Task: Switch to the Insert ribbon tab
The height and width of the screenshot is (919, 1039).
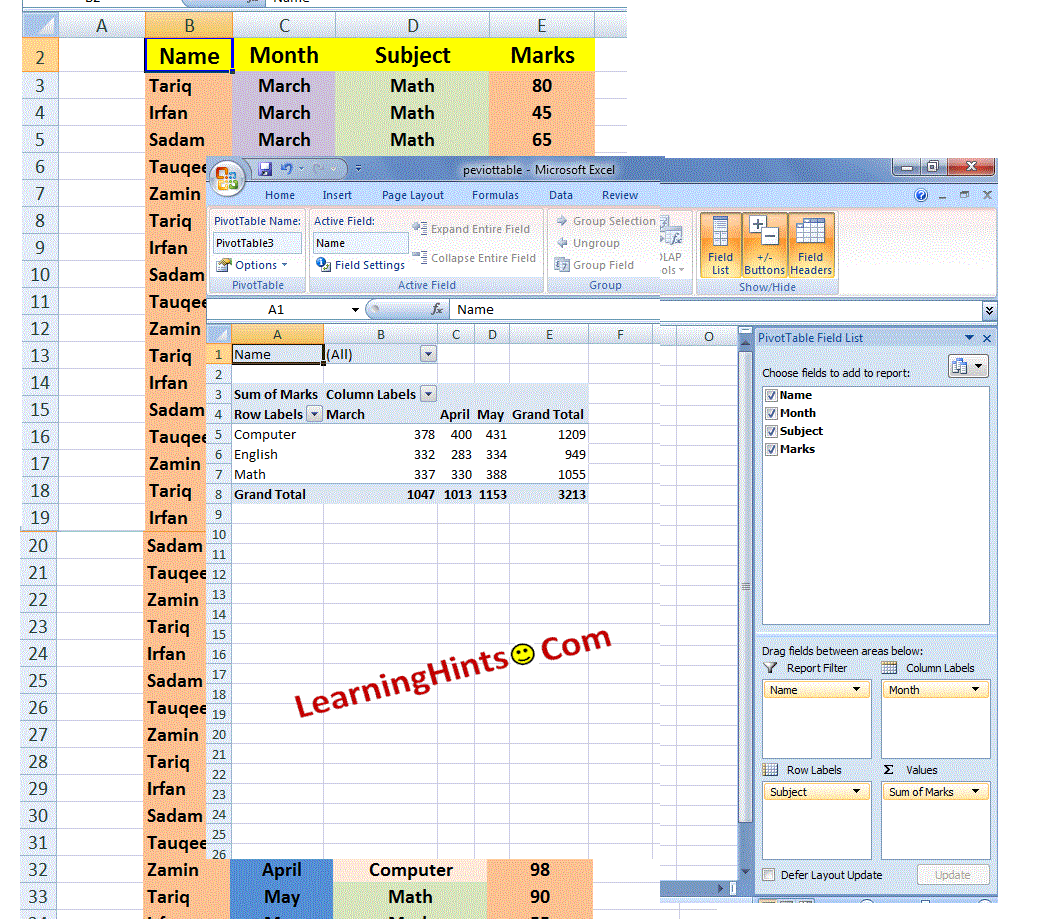Action: 337,195
